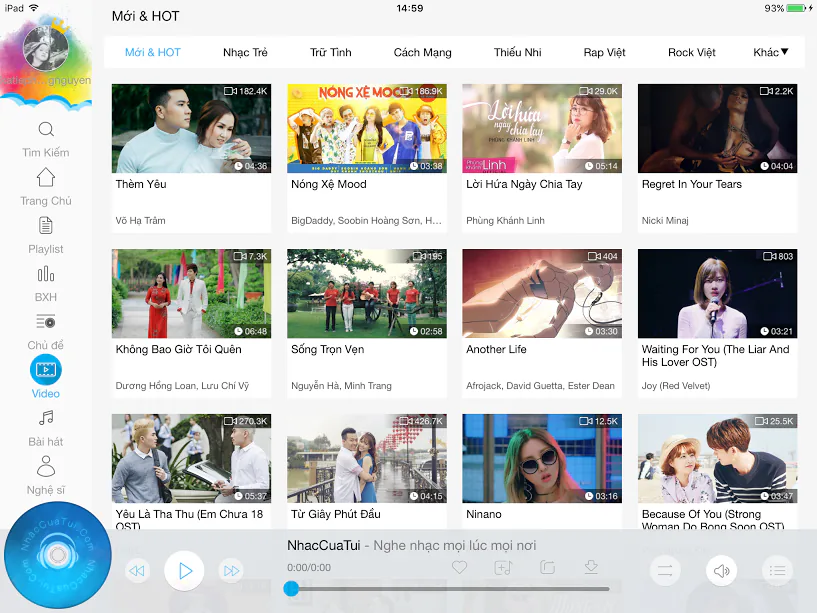Screen dimensions: 817x613
Task: Open the Thèm Yêu video thumbnail
Action: coord(191,128)
